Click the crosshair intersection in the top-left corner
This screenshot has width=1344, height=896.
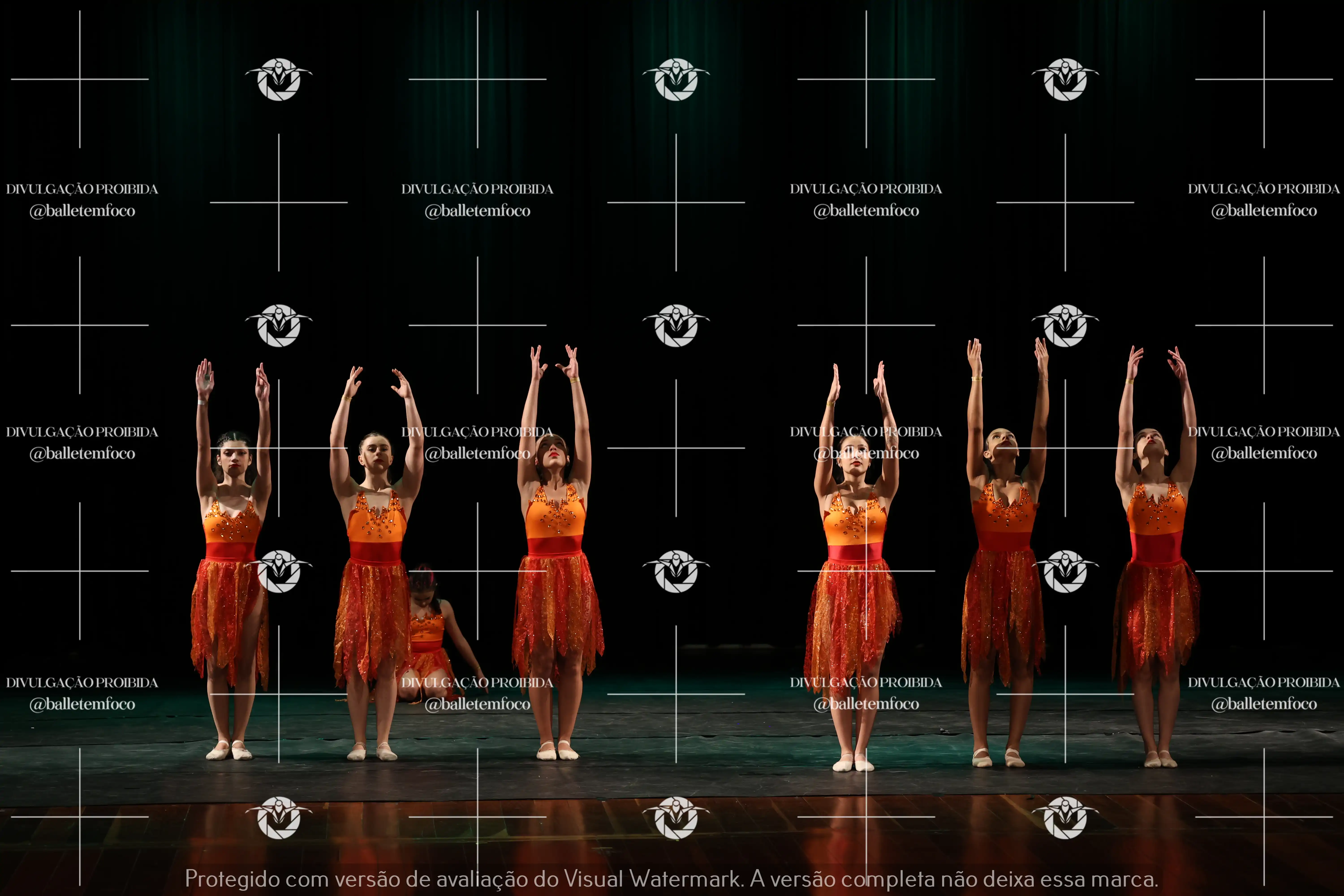80,80
